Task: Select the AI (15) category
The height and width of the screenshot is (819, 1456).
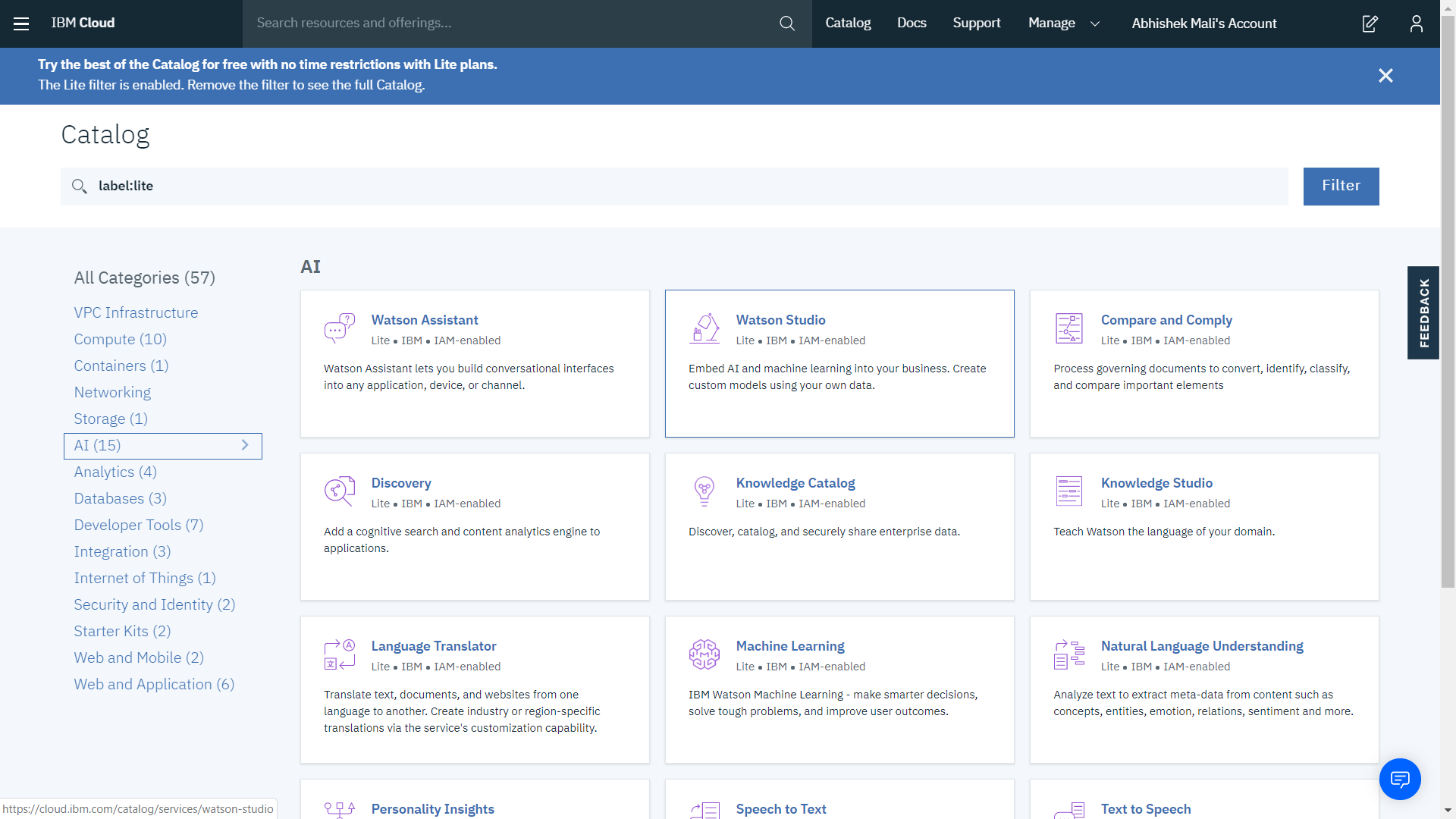Action: pos(163,446)
